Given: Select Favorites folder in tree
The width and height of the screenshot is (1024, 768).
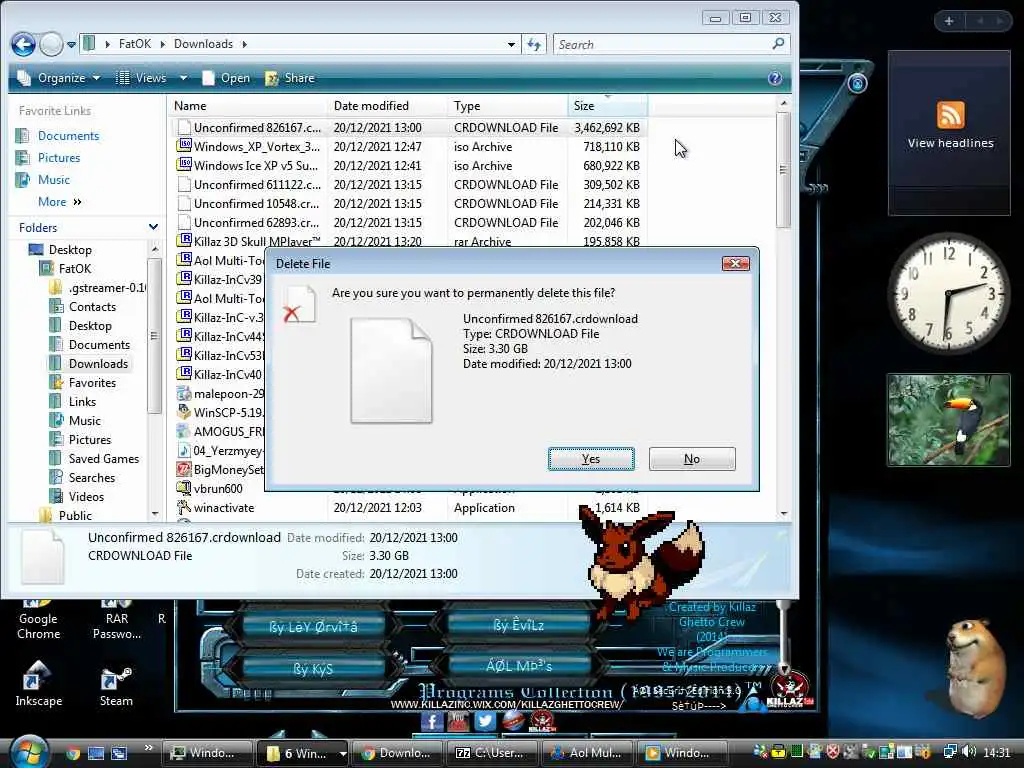Looking at the screenshot, I should (x=92, y=383).
